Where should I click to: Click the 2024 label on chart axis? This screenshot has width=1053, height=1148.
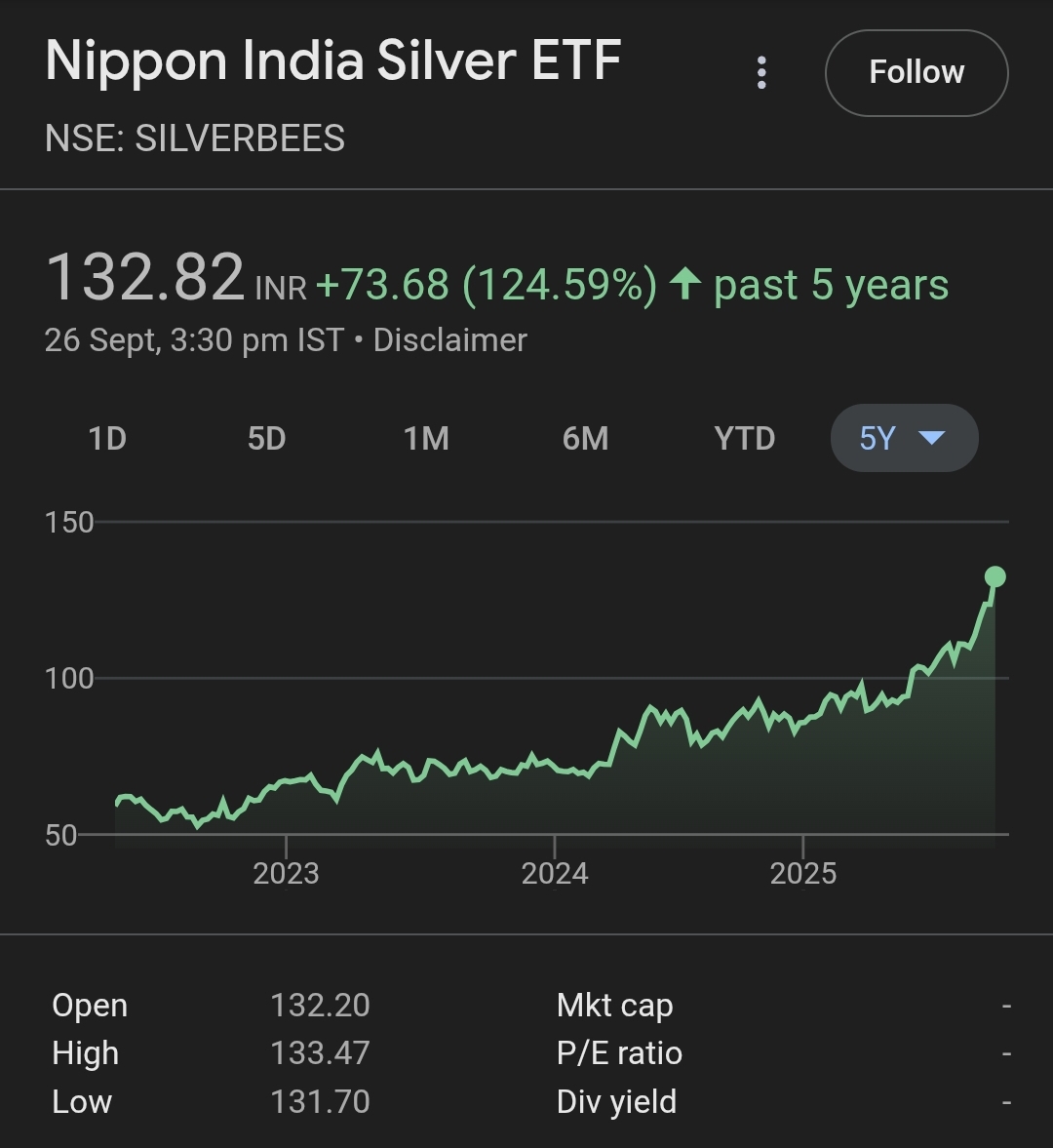pyautogui.click(x=554, y=873)
